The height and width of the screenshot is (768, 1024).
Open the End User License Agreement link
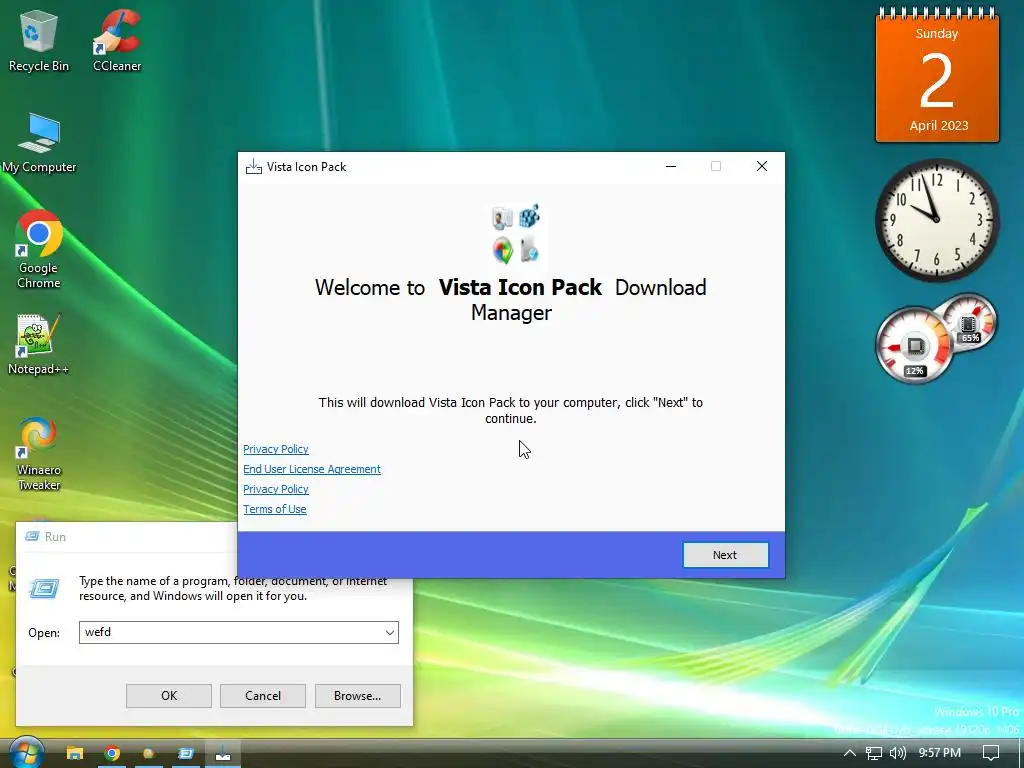pos(312,469)
